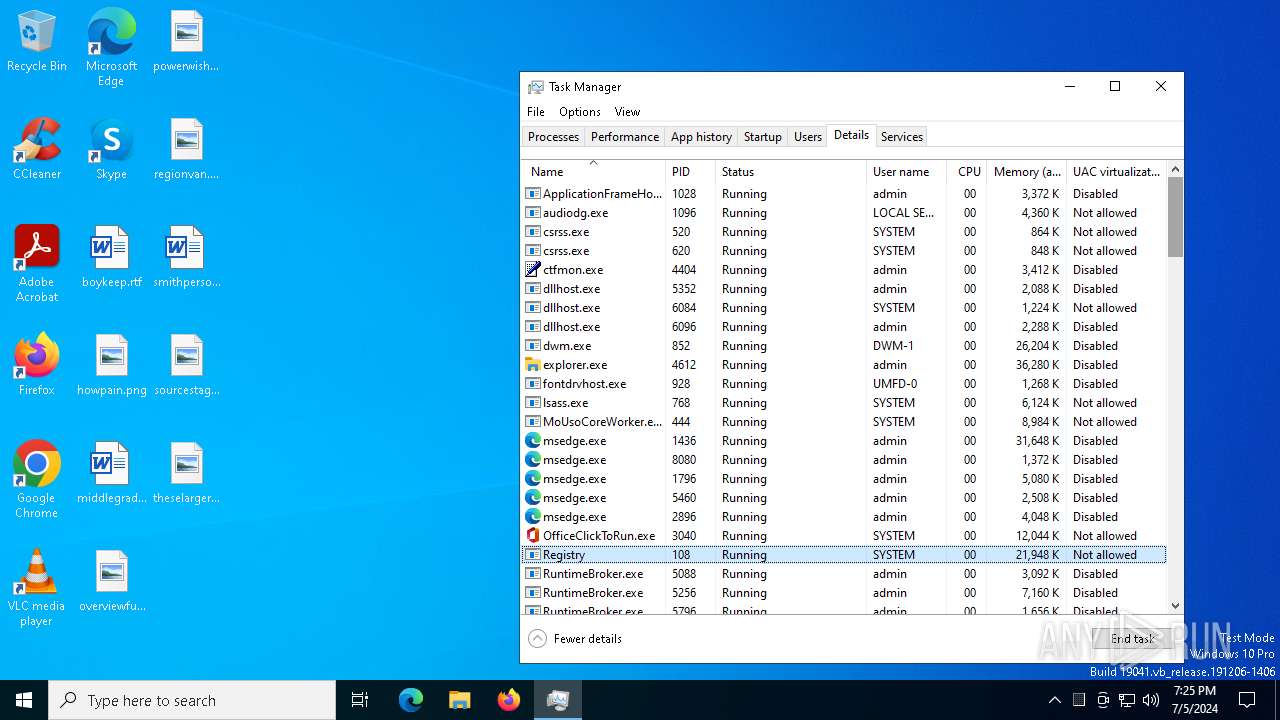Sort by Memory column header

(x=1027, y=171)
